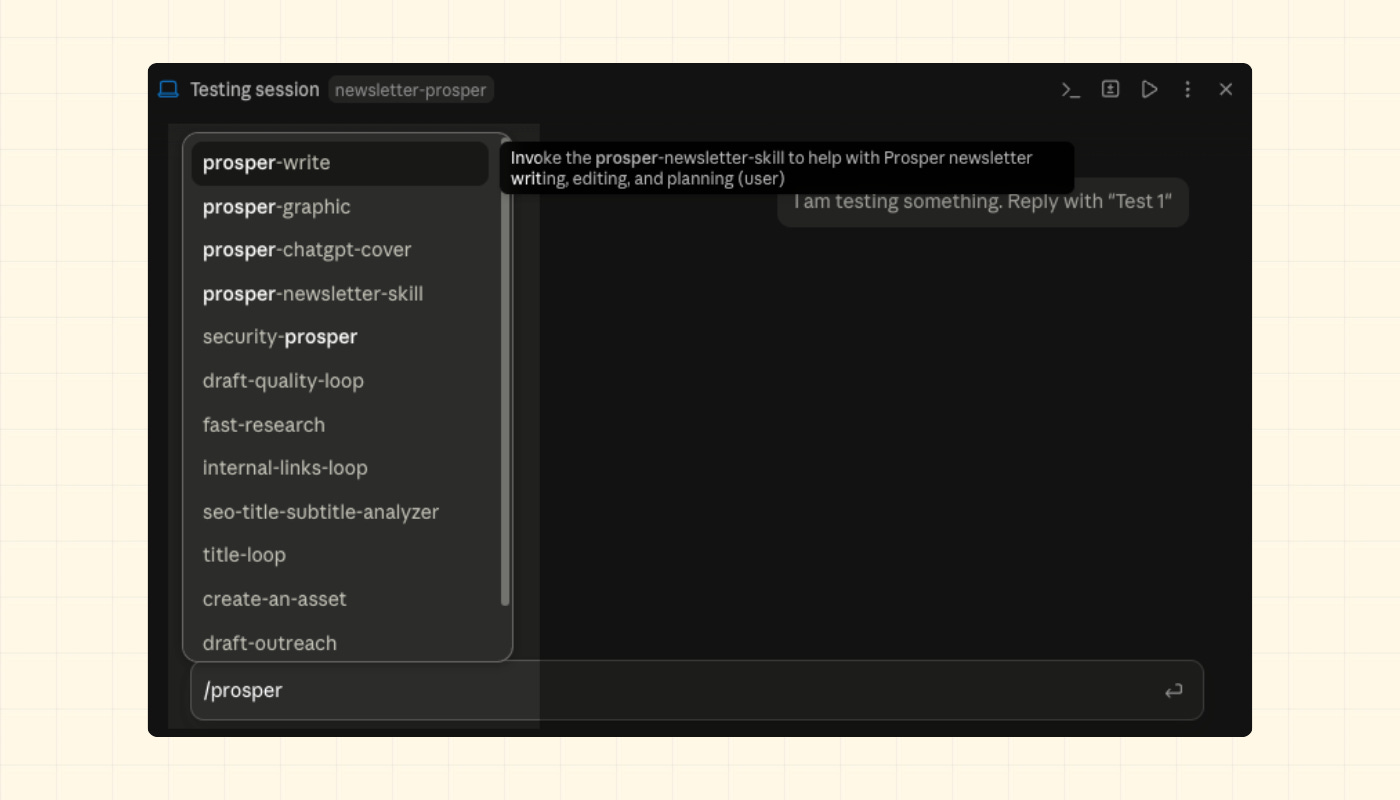Click the 'I am testing something' message bubble
Viewport: 1400px width, 800px height.
pos(983,202)
